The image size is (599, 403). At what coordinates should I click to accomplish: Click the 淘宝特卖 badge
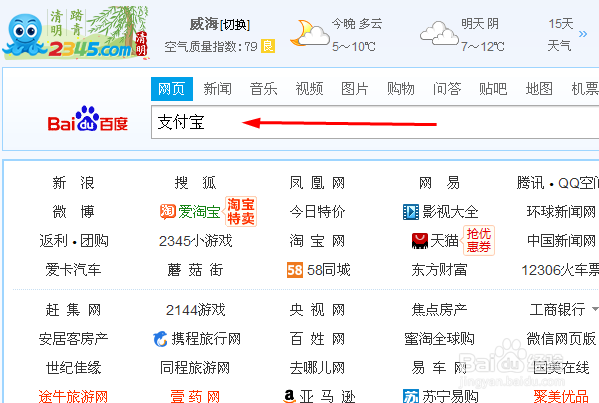[x=241, y=211]
